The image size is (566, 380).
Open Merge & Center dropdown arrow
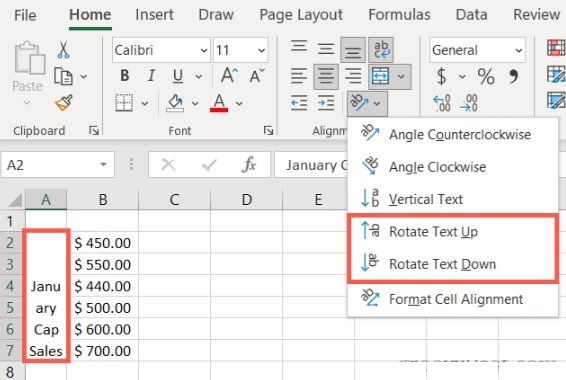click(x=401, y=77)
